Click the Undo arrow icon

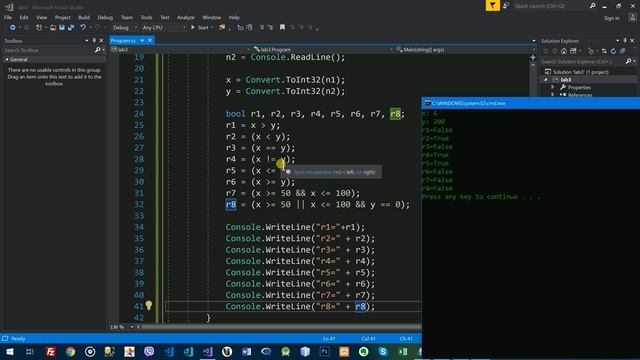pyautogui.click(x=83, y=27)
